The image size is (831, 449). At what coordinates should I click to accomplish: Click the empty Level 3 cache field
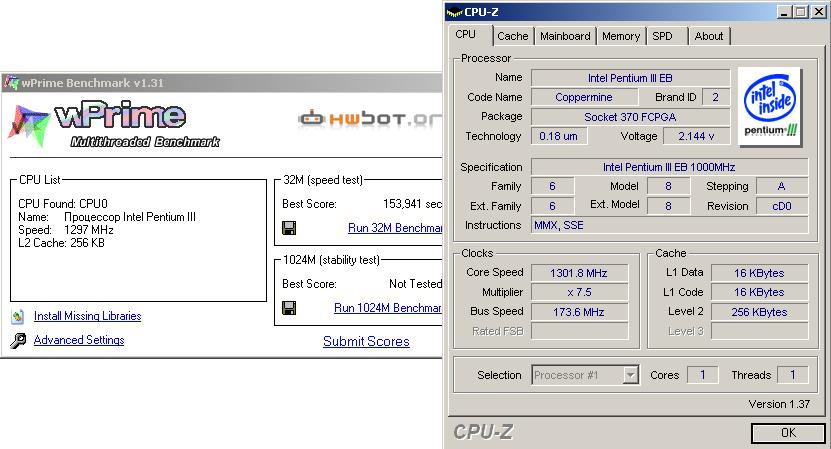759,331
